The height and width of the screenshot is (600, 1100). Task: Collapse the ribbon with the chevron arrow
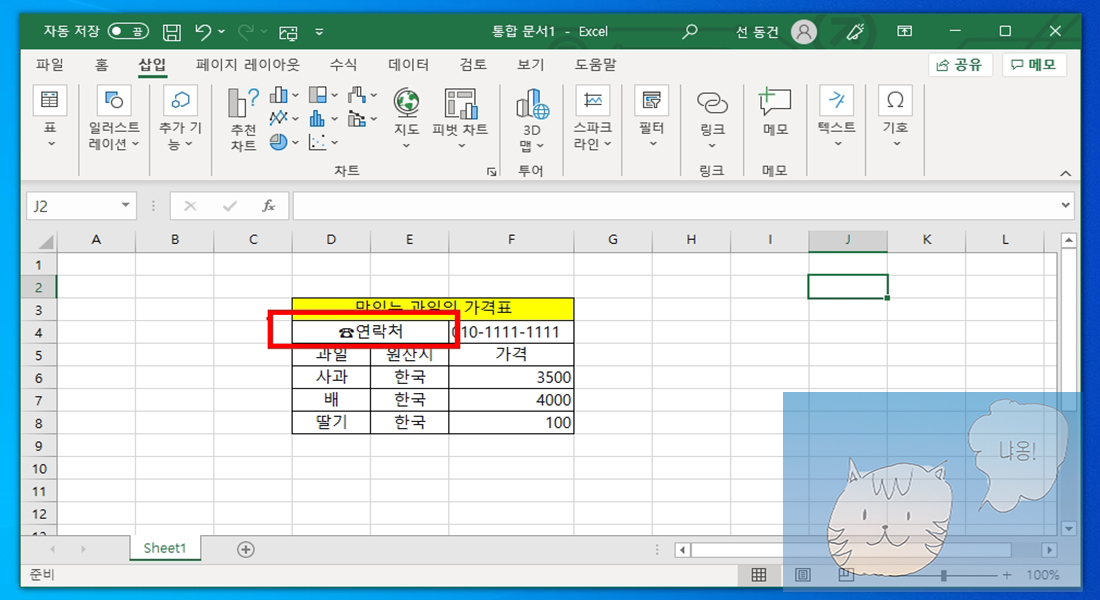point(1065,173)
